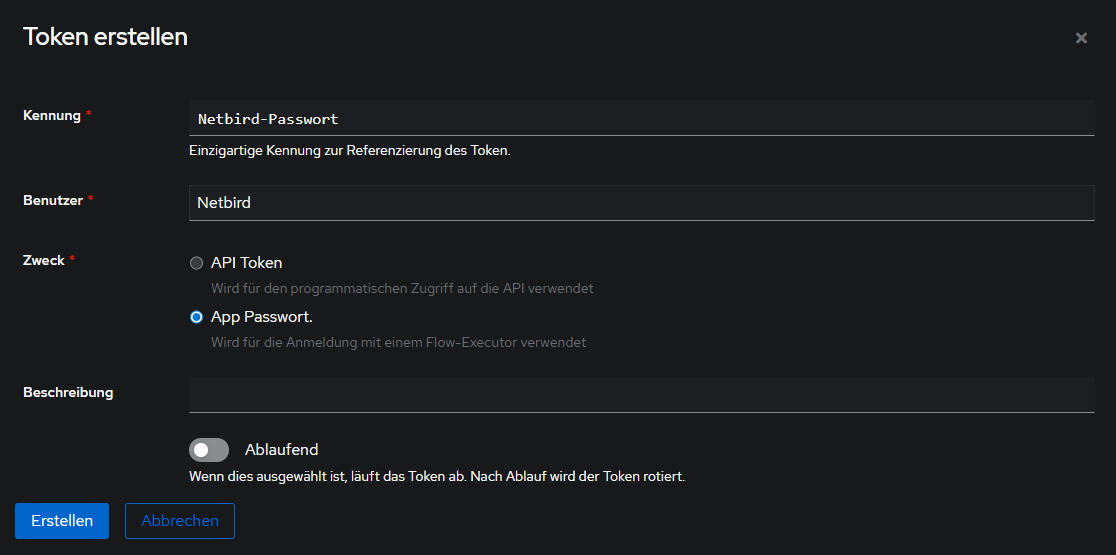Click the Zweck section label
Image resolution: width=1116 pixels, height=555 pixels.
(44, 260)
